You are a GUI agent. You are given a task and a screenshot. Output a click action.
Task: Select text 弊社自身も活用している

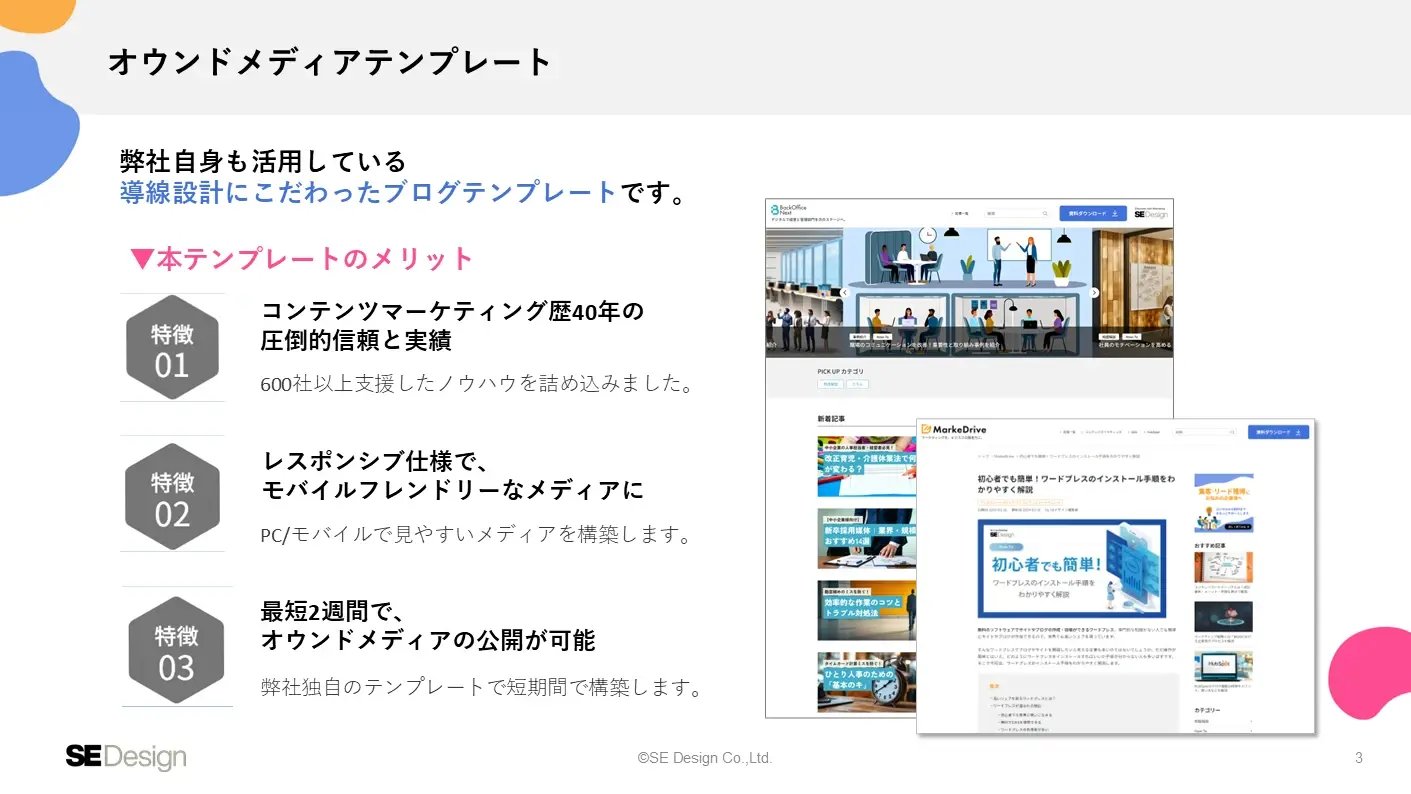point(264,161)
